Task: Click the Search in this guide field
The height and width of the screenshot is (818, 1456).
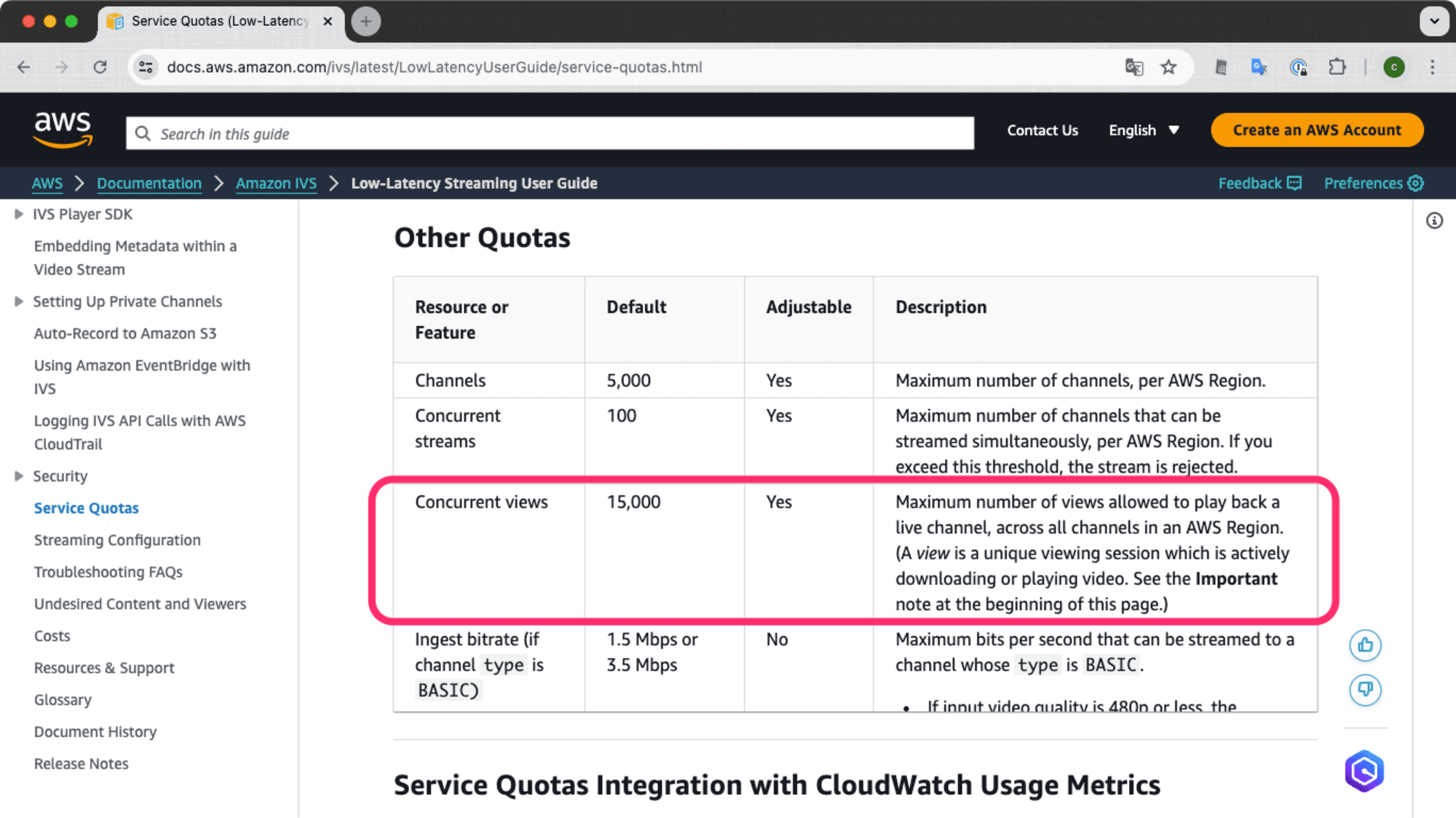Action: (550, 133)
